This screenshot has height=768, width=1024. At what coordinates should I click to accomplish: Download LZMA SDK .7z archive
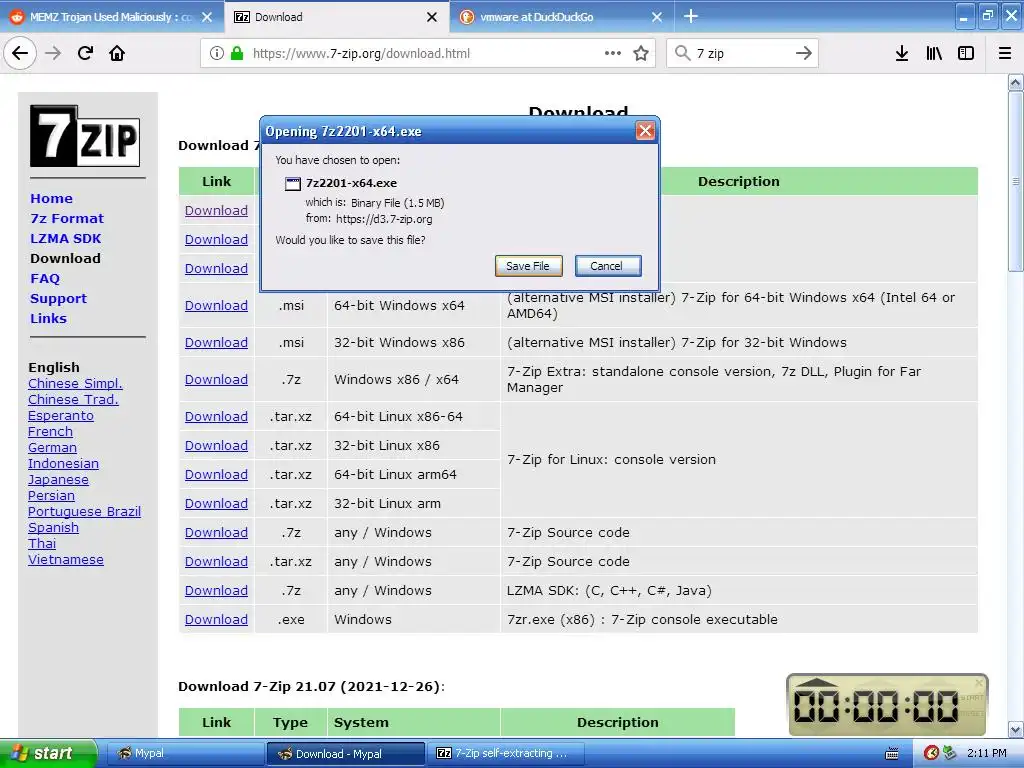[x=216, y=590]
